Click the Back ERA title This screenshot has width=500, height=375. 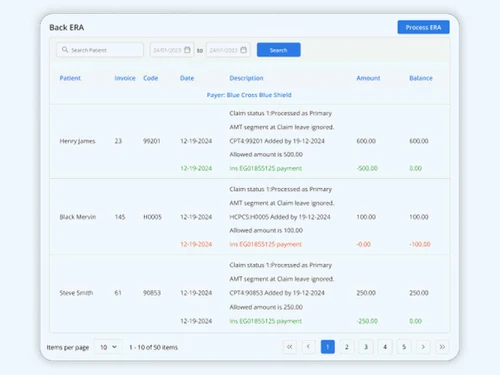(67, 27)
